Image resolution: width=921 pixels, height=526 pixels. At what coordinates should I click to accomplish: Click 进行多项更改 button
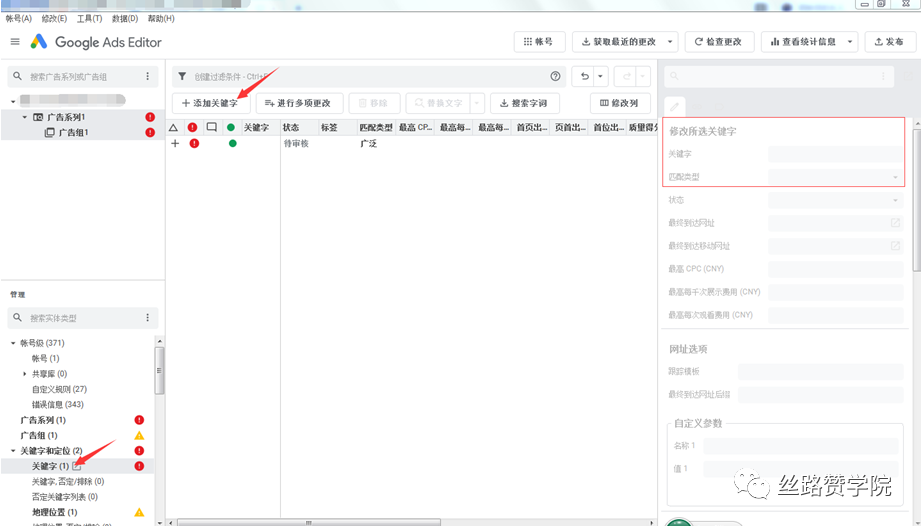point(298,103)
